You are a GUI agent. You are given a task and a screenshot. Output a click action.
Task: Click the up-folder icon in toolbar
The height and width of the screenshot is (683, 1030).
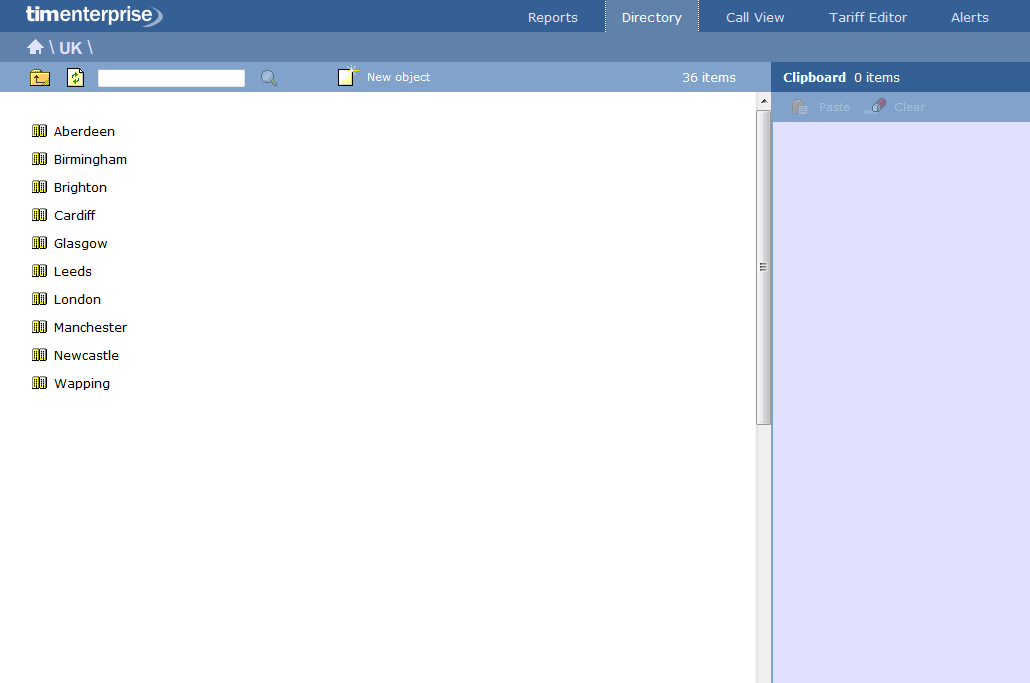pos(40,78)
